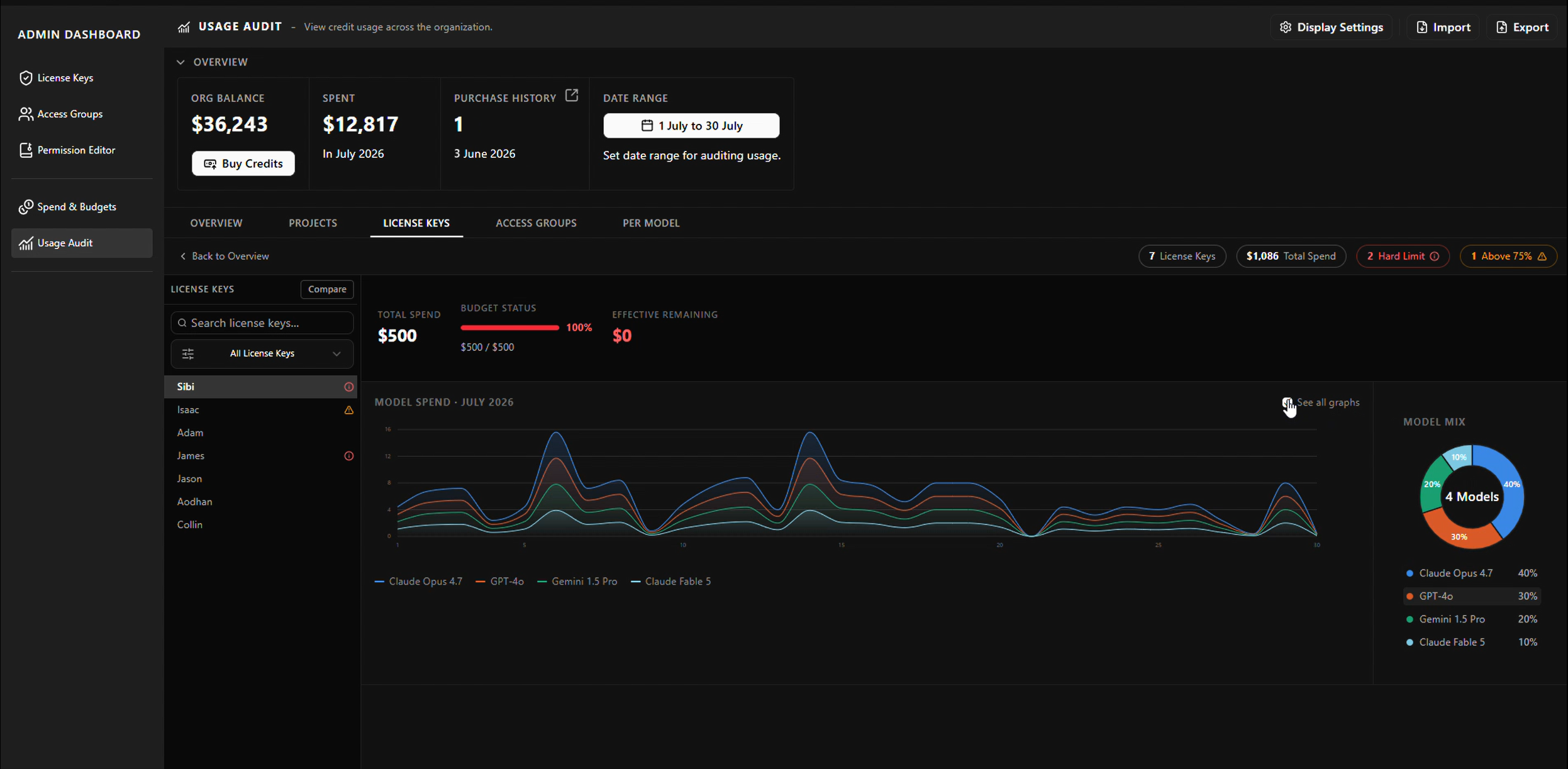Collapse the Overview section chevron
Viewport: 1568px width, 769px height.
pyautogui.click(x=181, y=62)
